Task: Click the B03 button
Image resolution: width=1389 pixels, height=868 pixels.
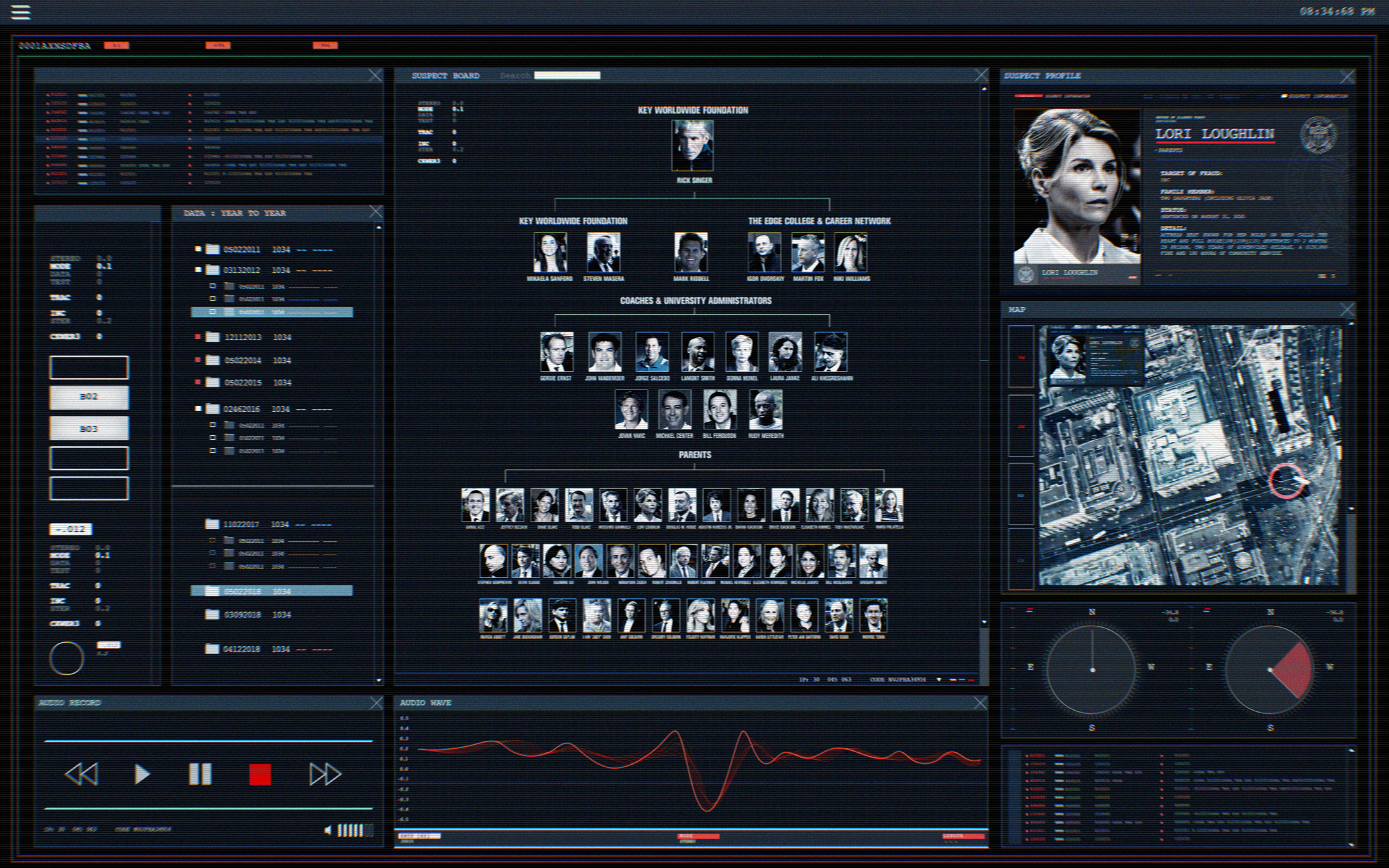Action: point(89,428)
